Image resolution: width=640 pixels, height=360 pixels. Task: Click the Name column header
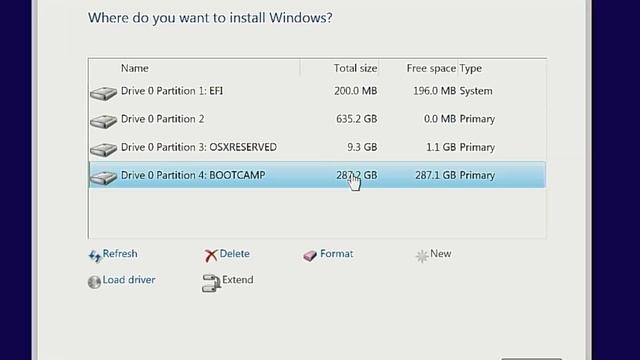point(135,68)
